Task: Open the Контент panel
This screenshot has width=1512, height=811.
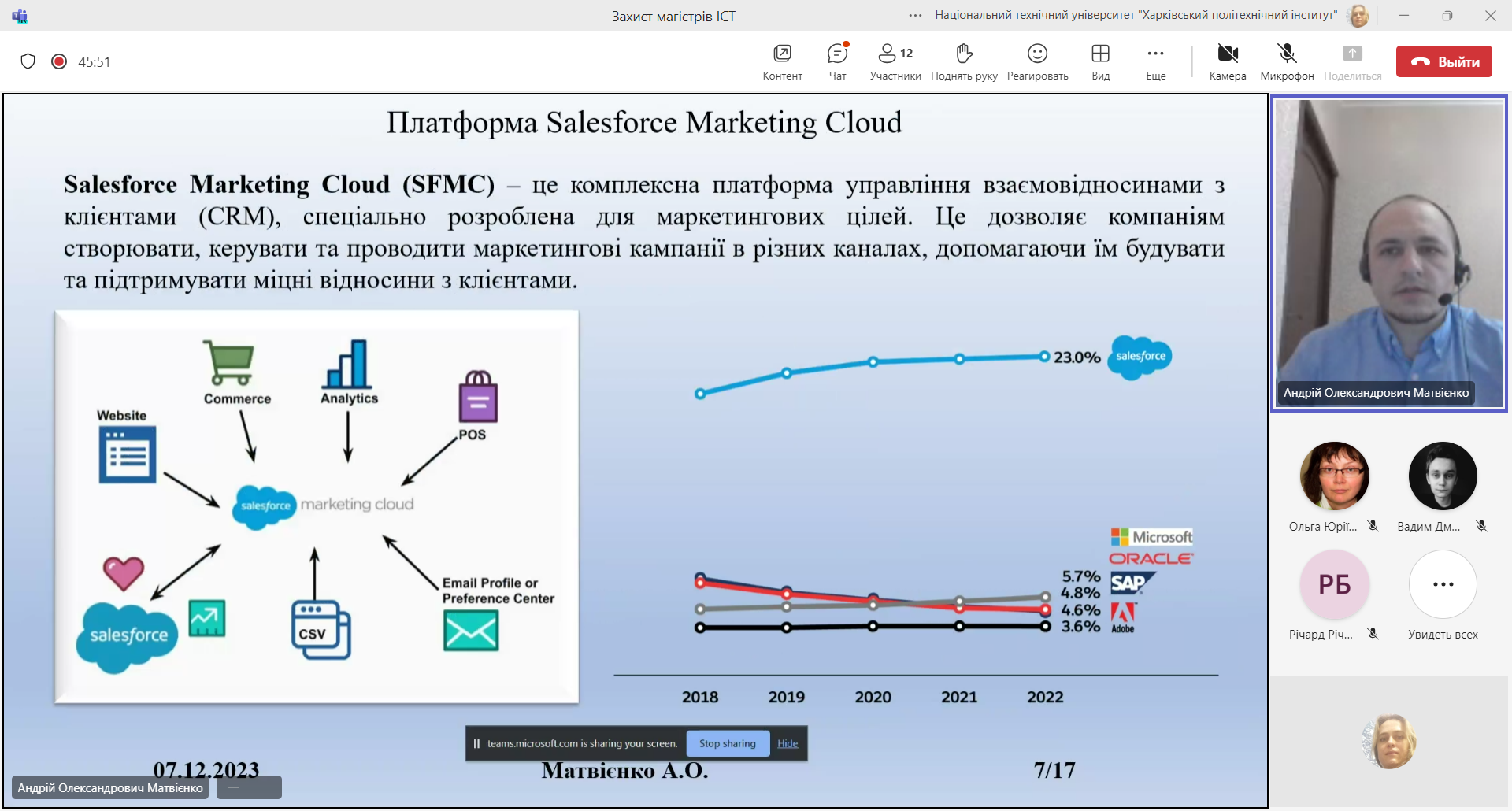Action: pyautogui.click(x=782, y=61)
